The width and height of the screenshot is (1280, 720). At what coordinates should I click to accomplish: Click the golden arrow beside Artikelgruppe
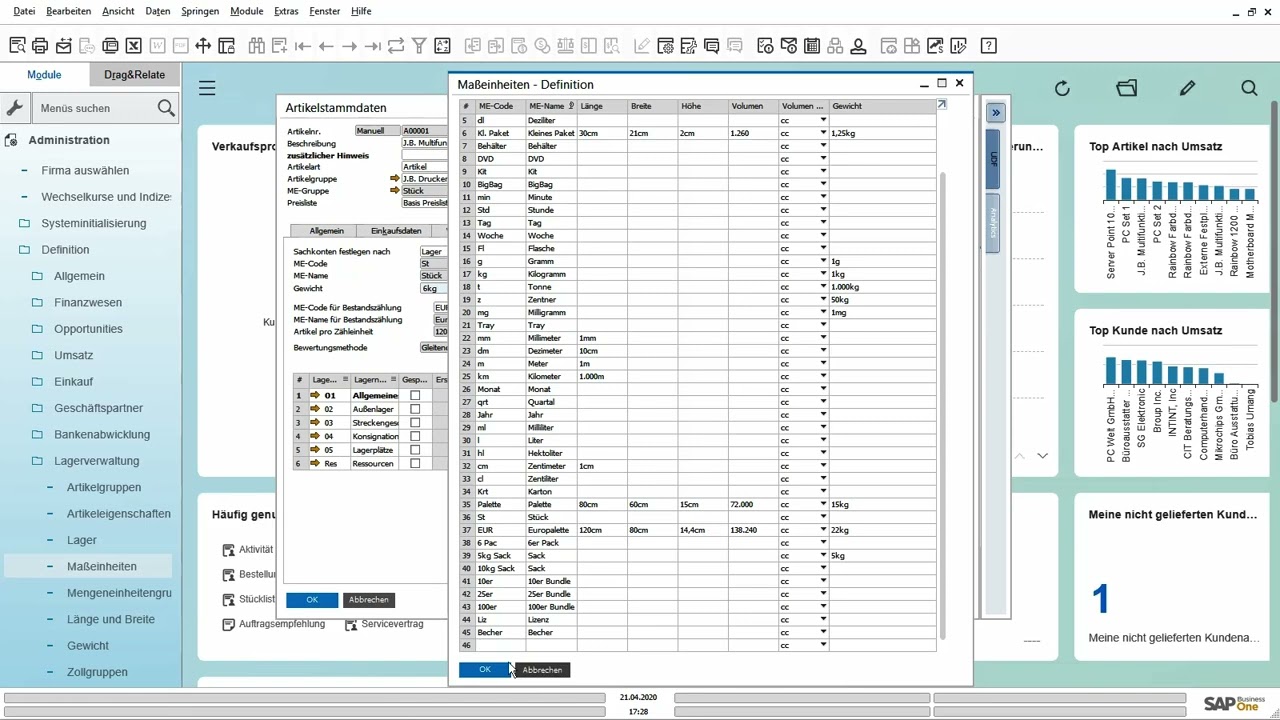[x=394, y=179]
